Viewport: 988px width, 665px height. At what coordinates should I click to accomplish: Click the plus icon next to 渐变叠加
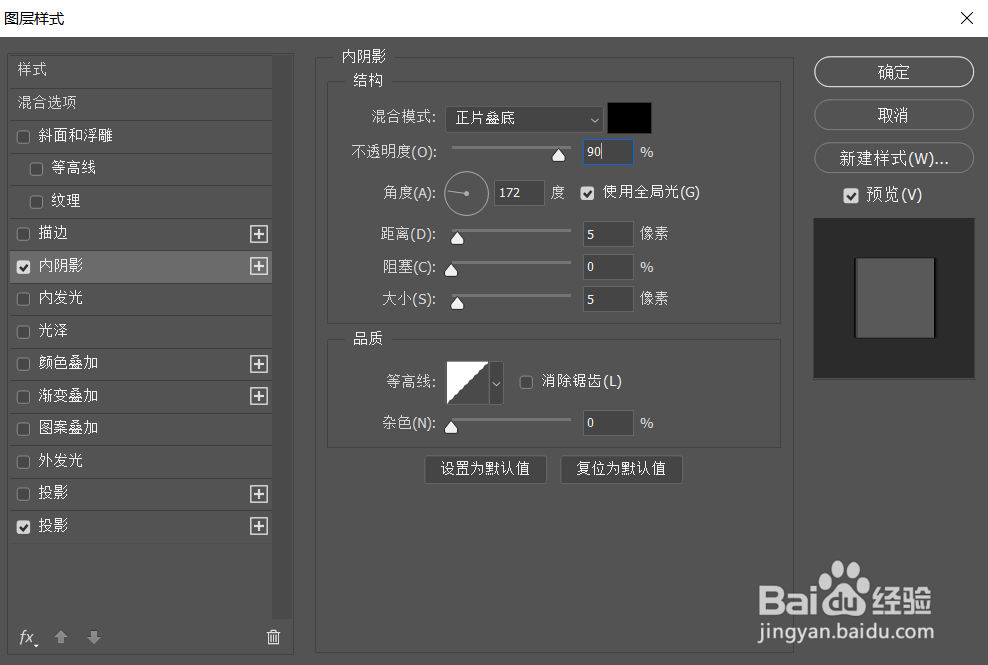coord(259,396)
